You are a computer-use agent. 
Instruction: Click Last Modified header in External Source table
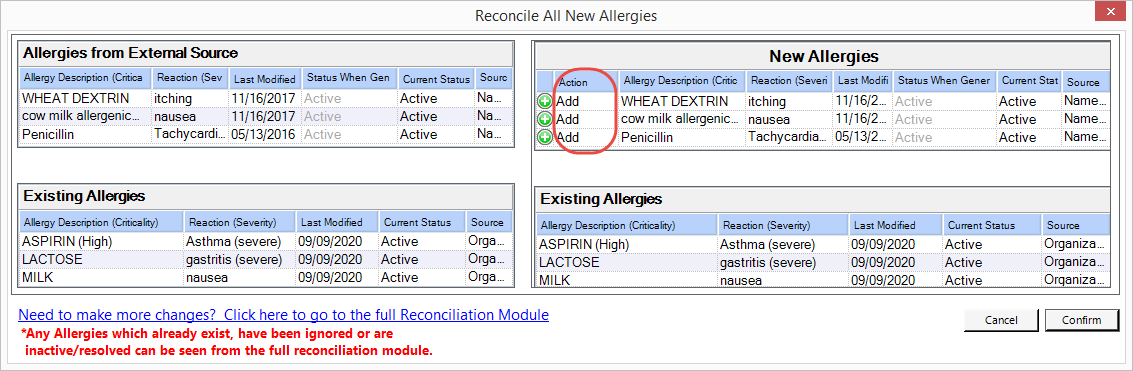(265, 79)
